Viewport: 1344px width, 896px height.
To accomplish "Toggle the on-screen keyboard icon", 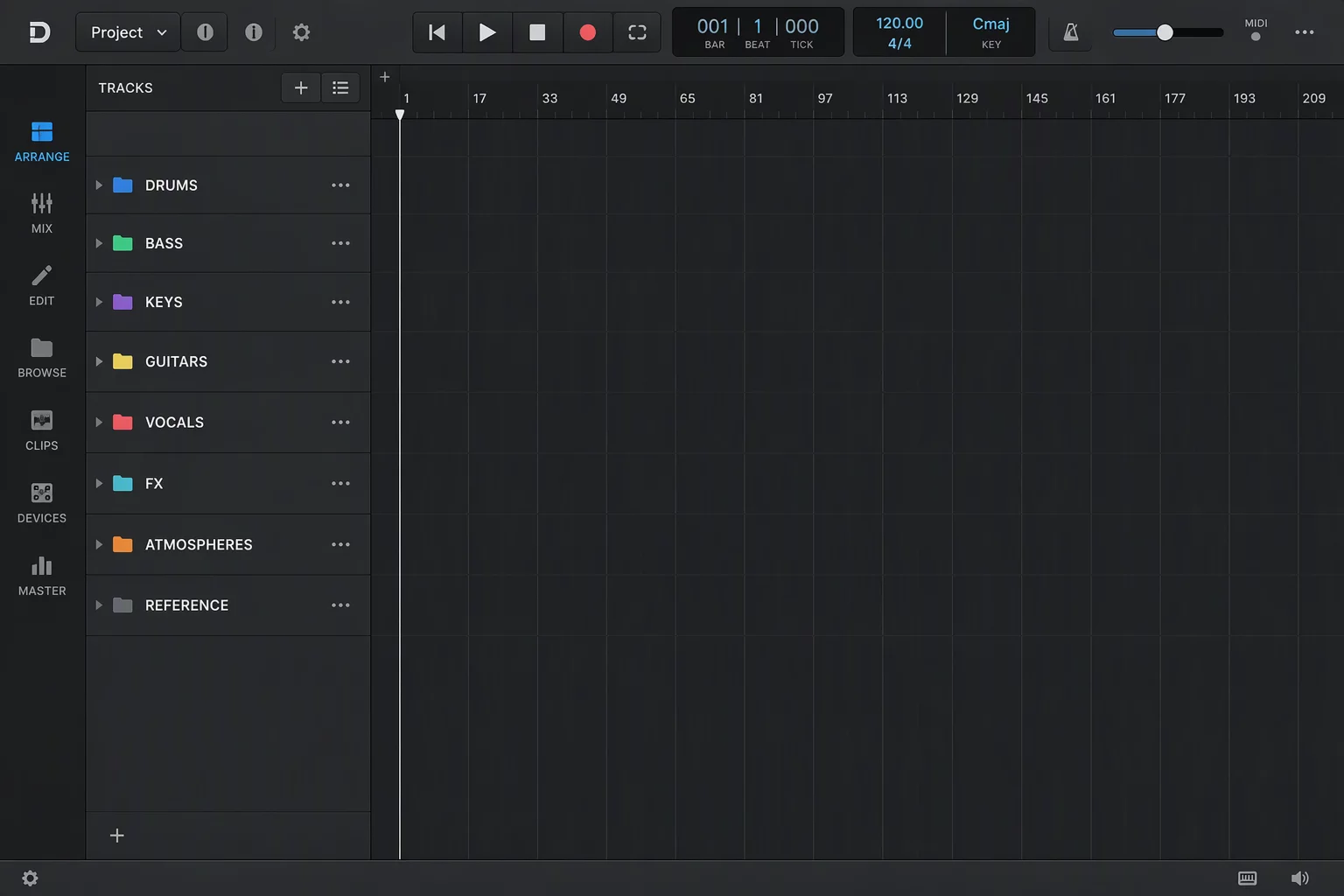I will [1248, 878].
